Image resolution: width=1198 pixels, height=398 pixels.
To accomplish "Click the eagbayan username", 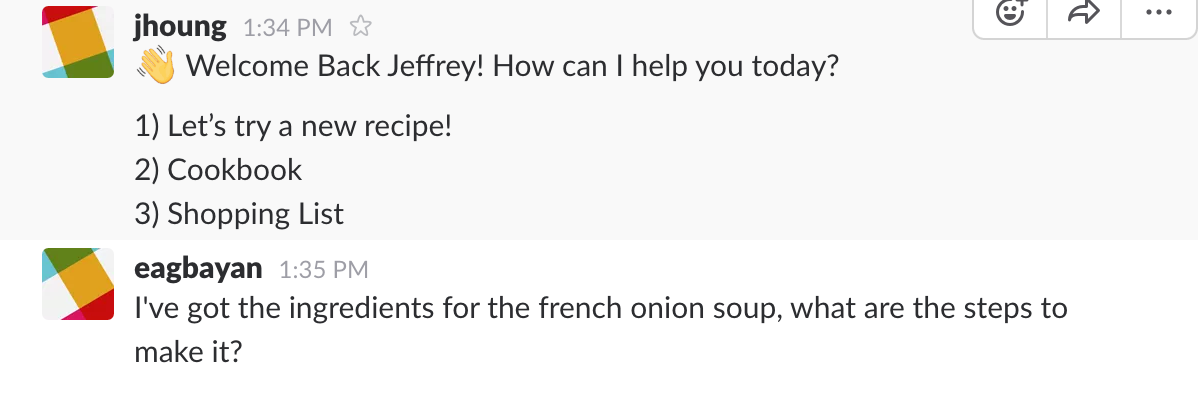I will (x=198, y=269).
